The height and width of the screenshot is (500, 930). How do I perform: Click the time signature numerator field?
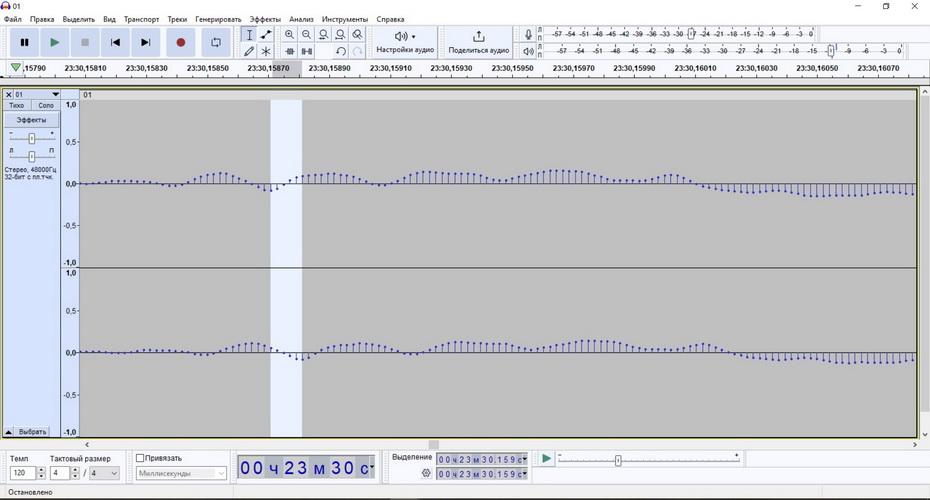[x=59, y=473]
